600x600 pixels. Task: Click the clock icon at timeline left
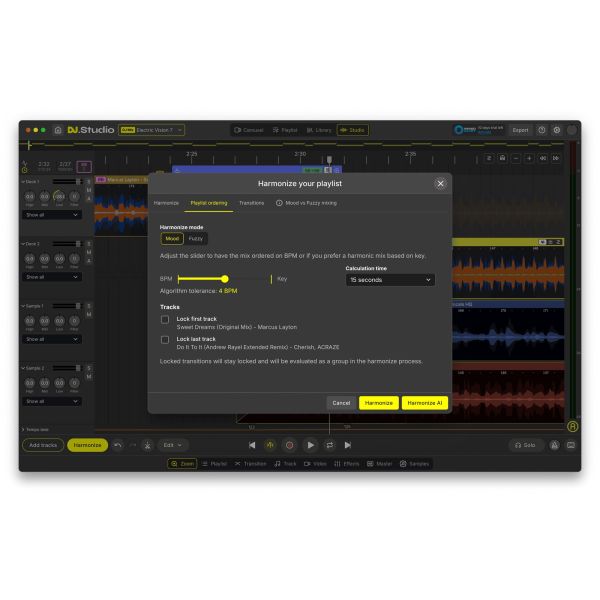coord(25,170)
